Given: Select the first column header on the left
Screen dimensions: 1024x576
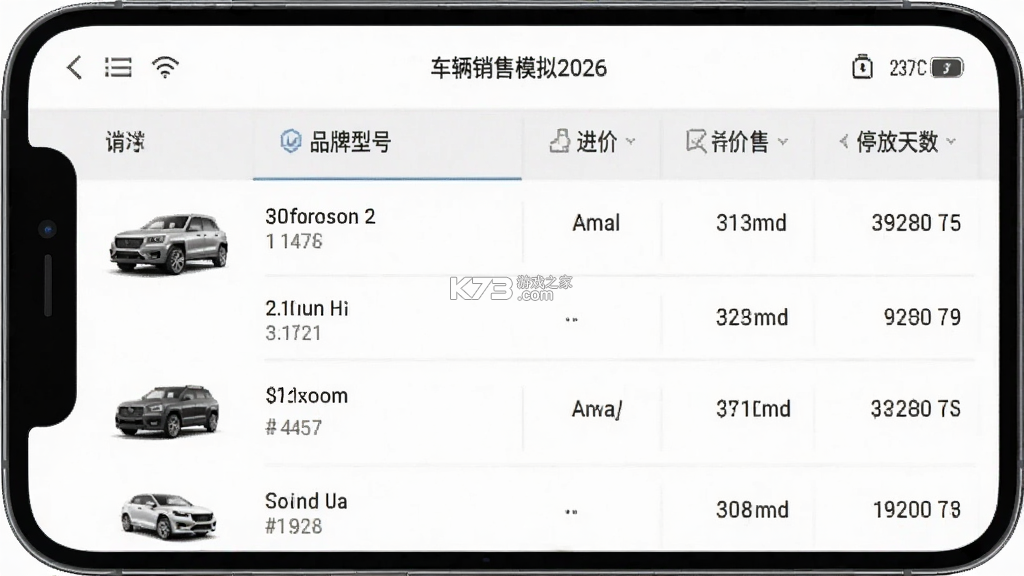Looking at the screenshot, I should coord(125,142).
